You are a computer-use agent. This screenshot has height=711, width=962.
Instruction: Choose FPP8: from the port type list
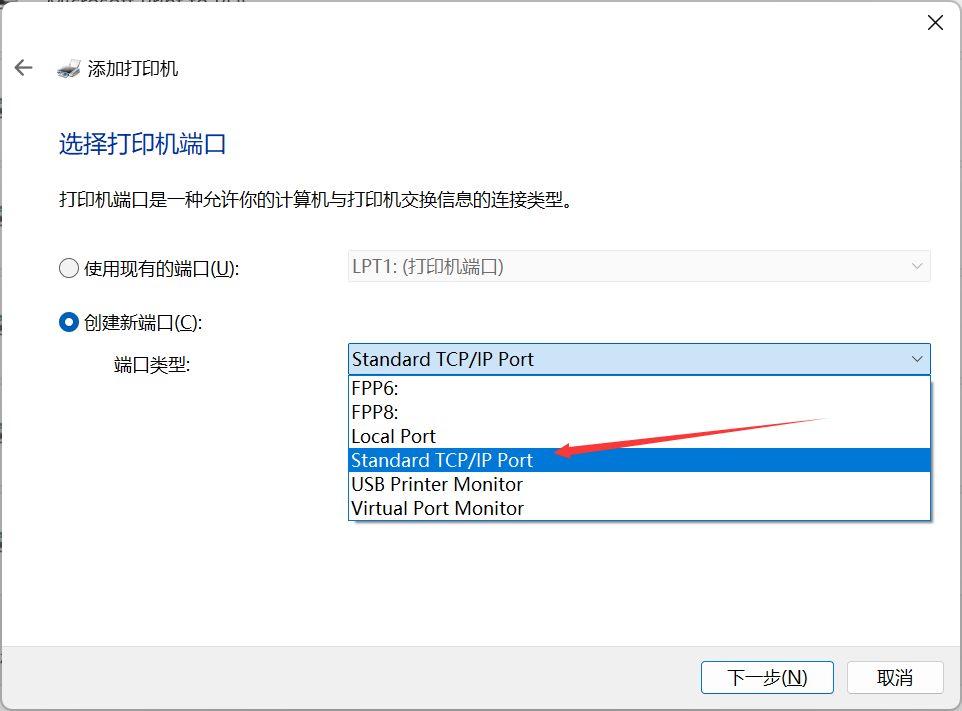click(376, 412)
